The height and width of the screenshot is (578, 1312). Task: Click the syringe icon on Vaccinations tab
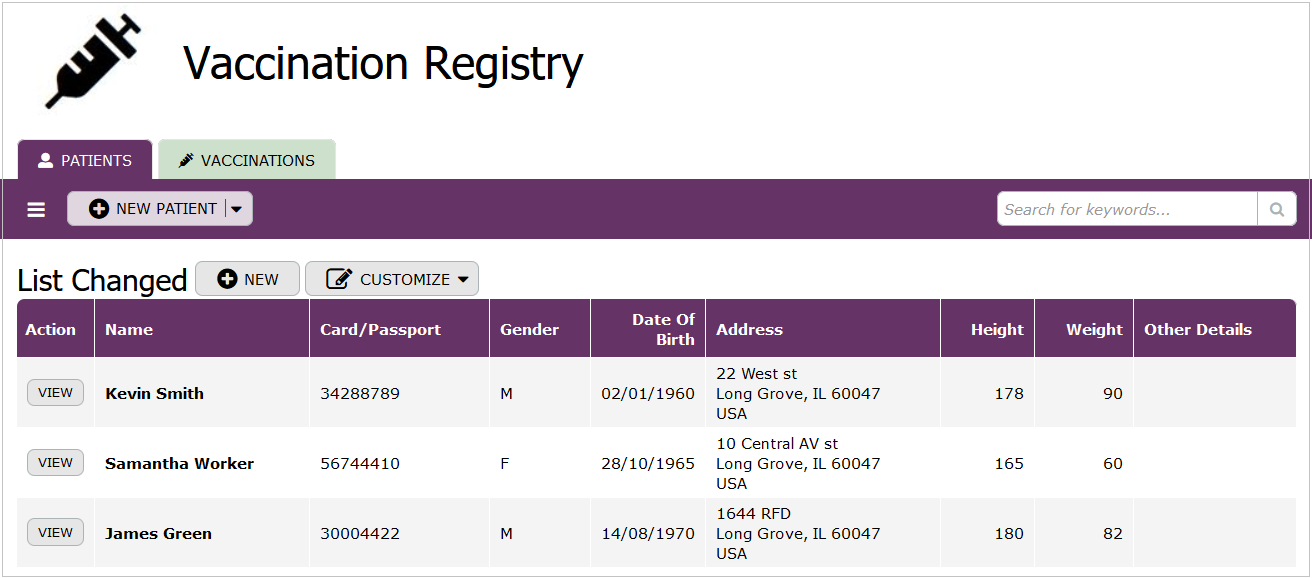186,160
